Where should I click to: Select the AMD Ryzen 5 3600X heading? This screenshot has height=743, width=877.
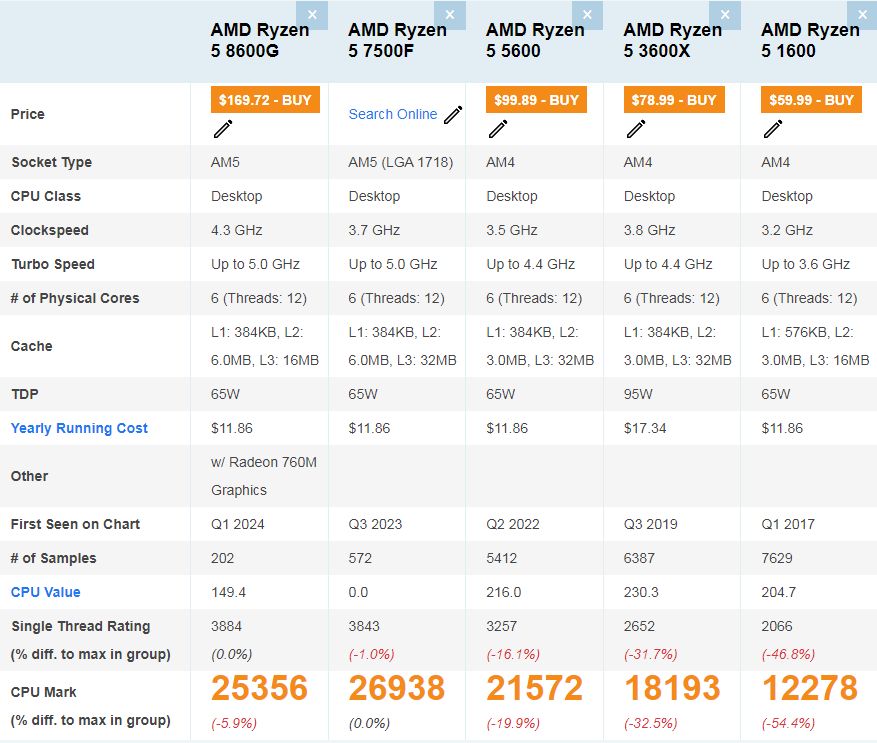673,40
